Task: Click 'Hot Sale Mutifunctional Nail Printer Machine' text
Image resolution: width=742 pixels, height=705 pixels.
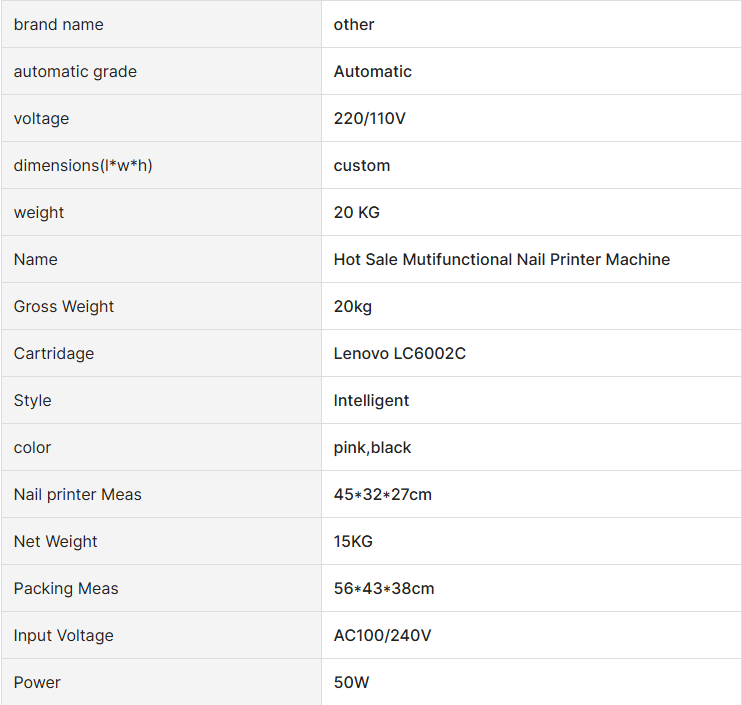Action: point(502,259)
